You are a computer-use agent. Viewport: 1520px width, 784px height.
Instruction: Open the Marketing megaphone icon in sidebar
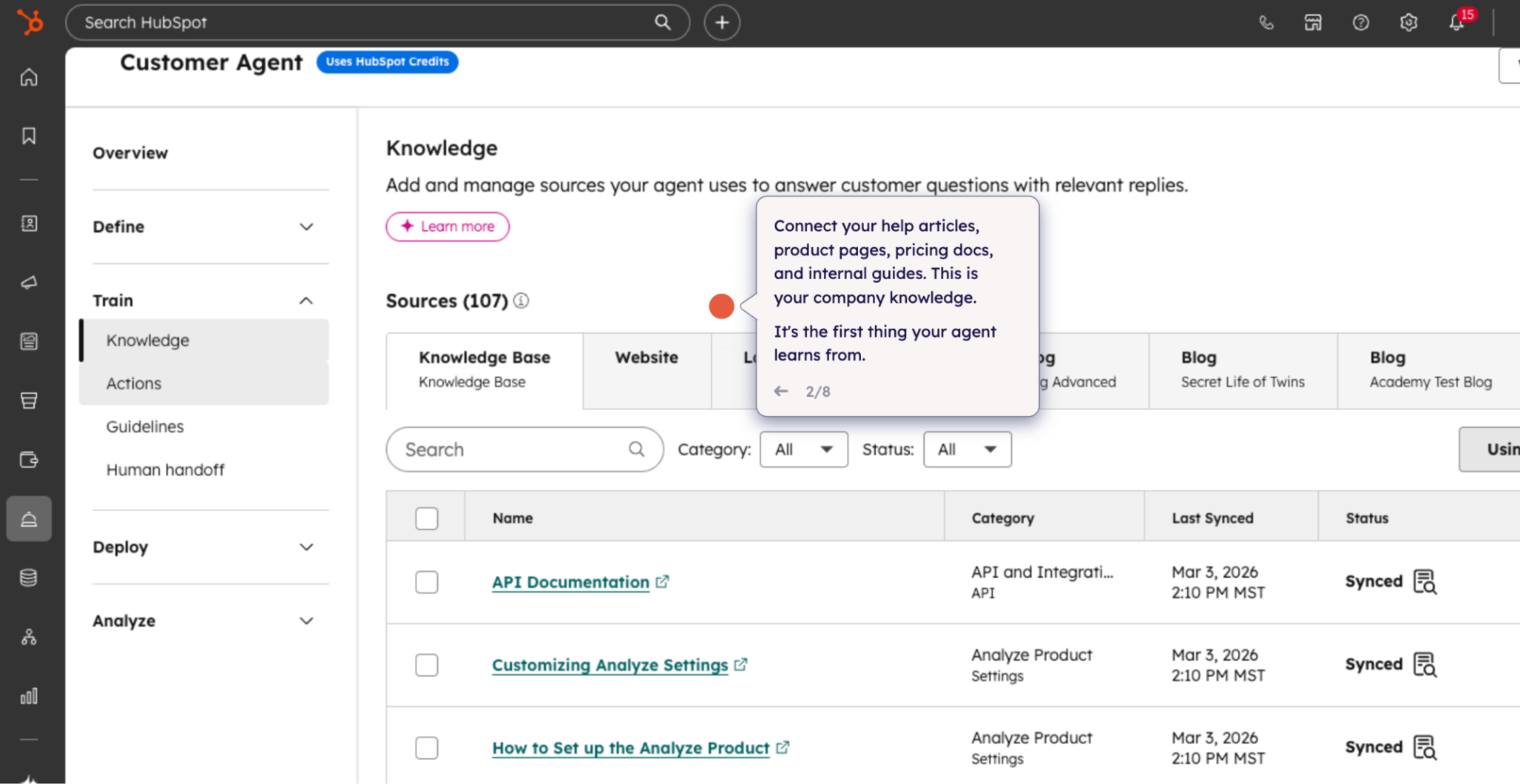(29, 283)
